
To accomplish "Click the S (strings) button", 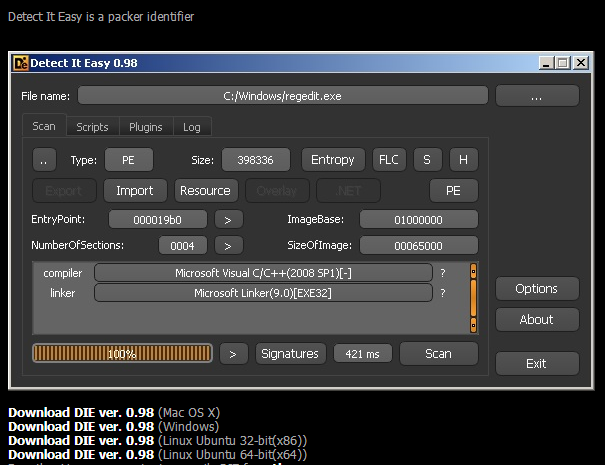I will tap(427, 160).
